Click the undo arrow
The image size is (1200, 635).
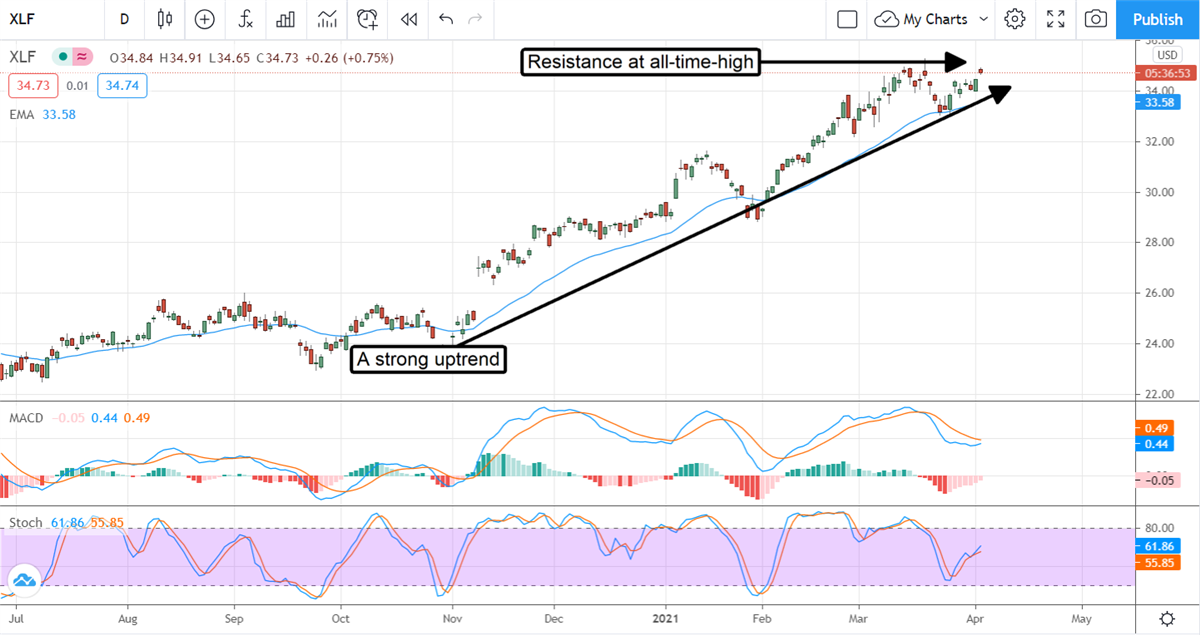pos(445,19)
